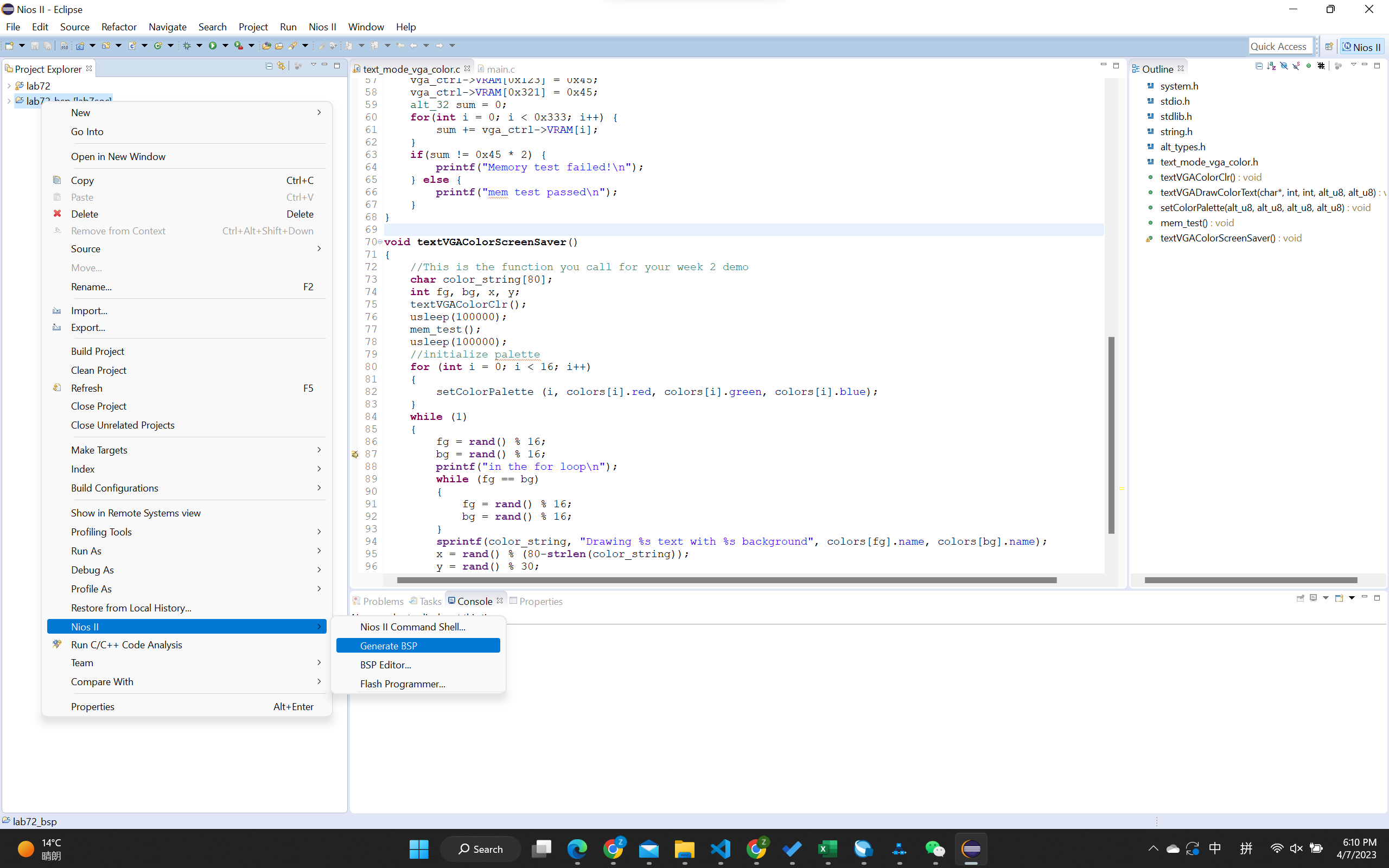Click the Nios II perspective button
This screenshot has width=1389, height=868.
tap(1361, 47)
